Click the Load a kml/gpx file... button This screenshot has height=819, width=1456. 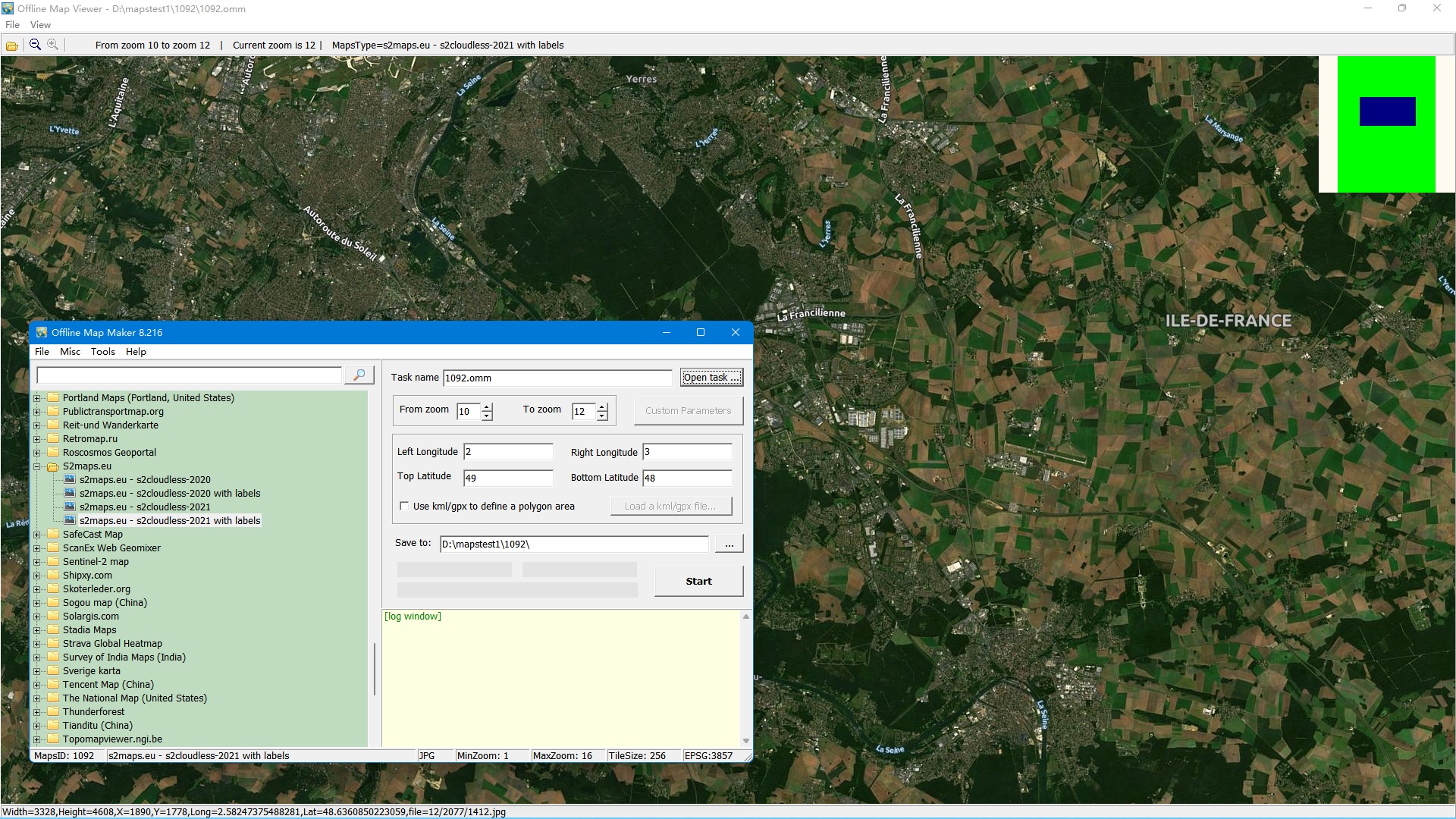pyautogui.click(x=671, y=507)
